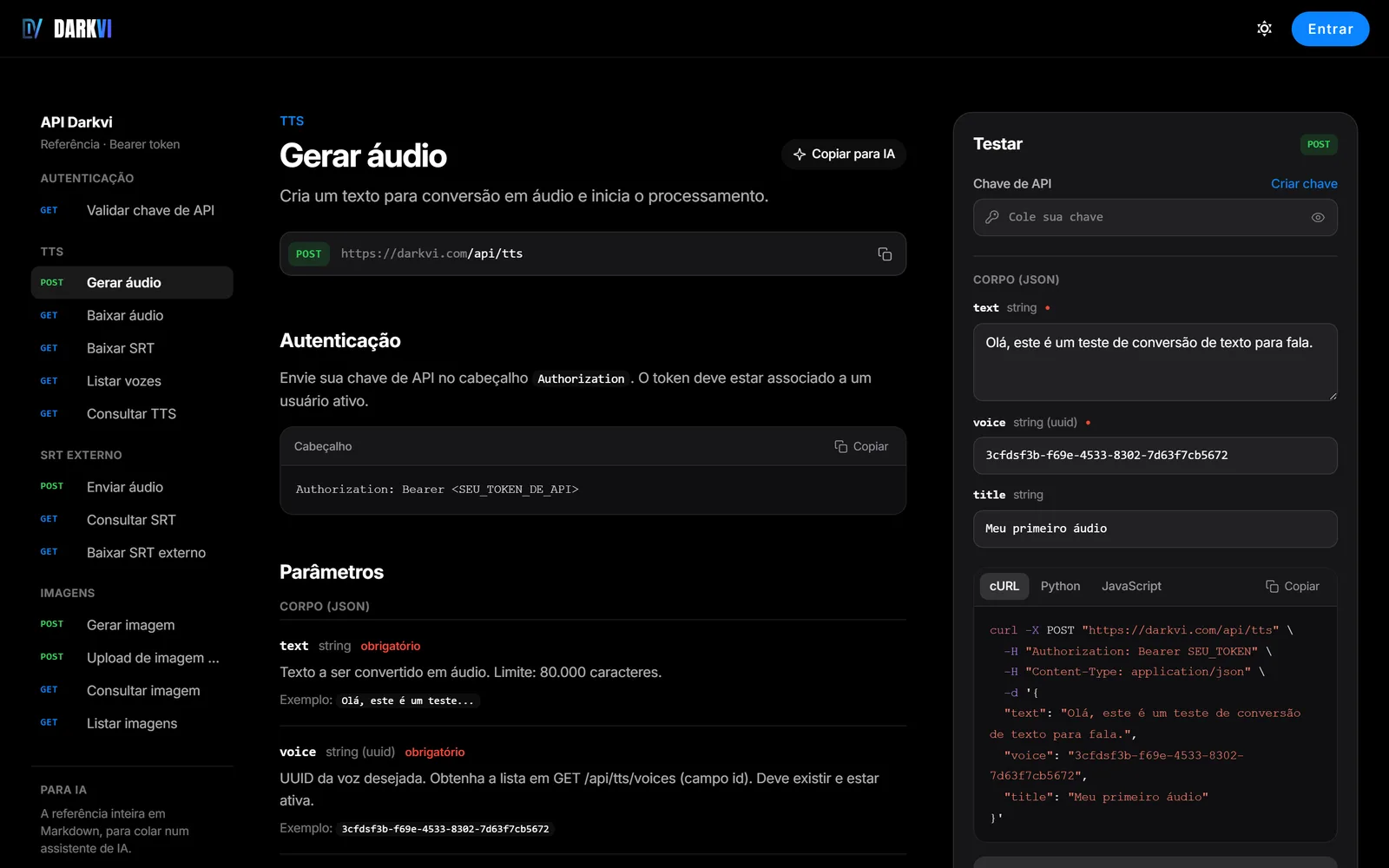The height and width of the screenshot is (868, 1389).
Task: Open Consultar imagem endpoint
Action: point(132,691)
